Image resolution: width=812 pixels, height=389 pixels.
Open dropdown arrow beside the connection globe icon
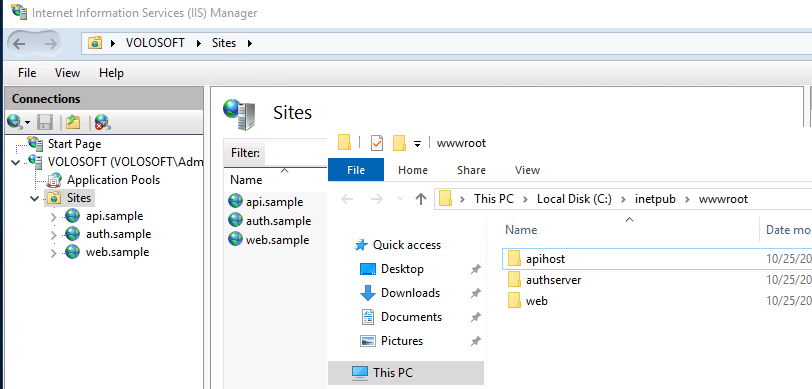(x=27, y=123)
